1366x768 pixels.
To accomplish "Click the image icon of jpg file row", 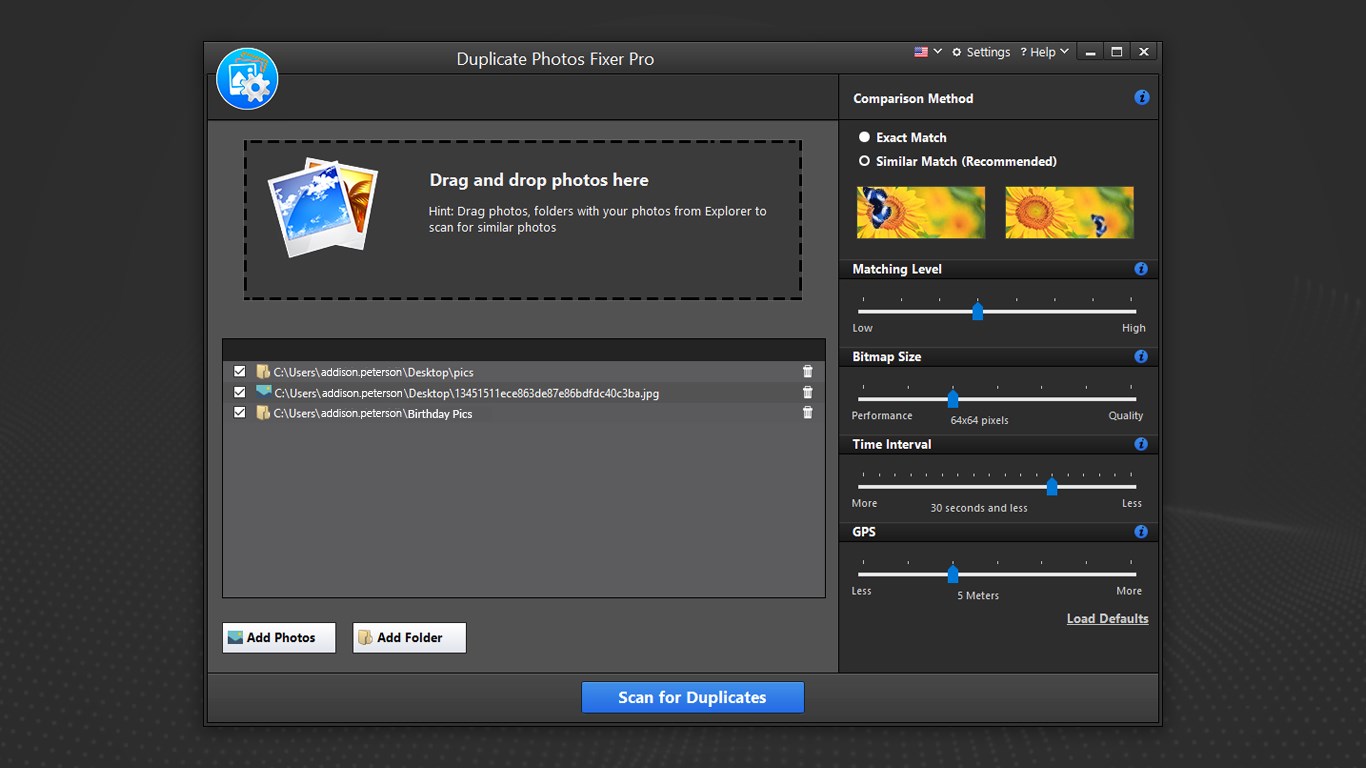I will pos(263,392).
